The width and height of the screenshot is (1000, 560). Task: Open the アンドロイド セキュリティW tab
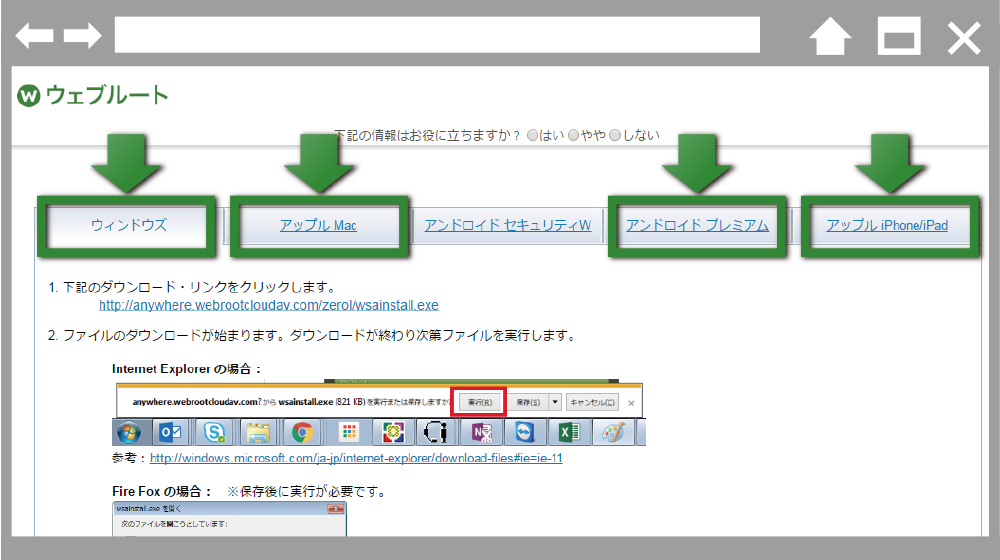[508, 225]
